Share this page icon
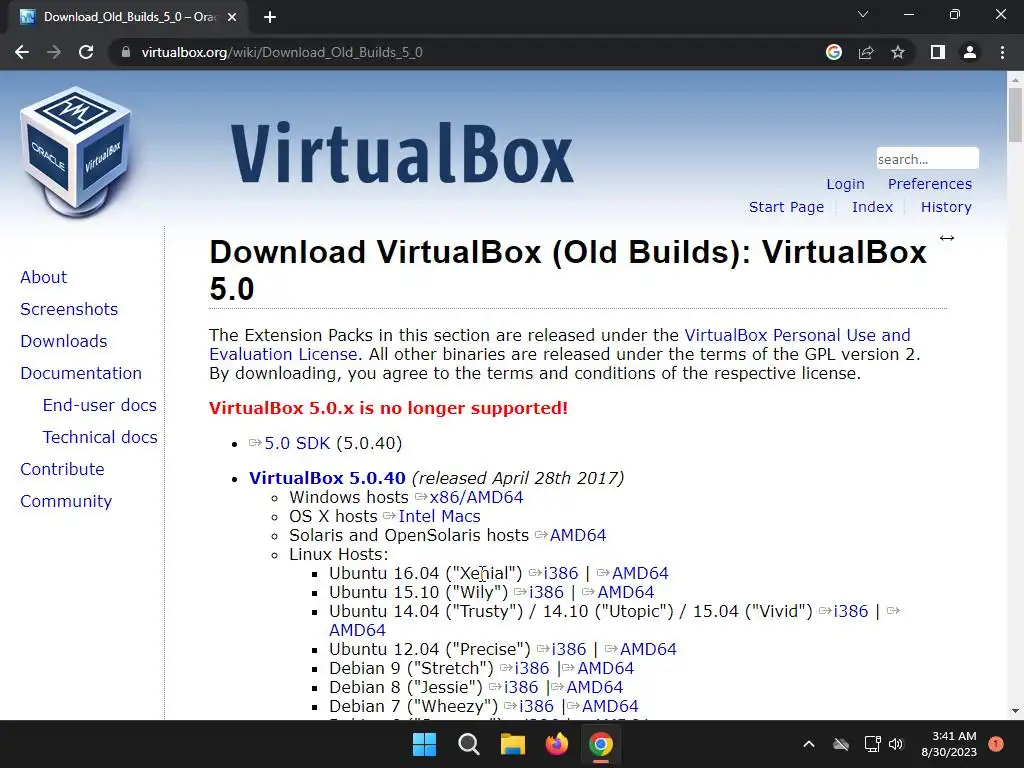Viewport: 1024px width, 768px height. point(866,52)
